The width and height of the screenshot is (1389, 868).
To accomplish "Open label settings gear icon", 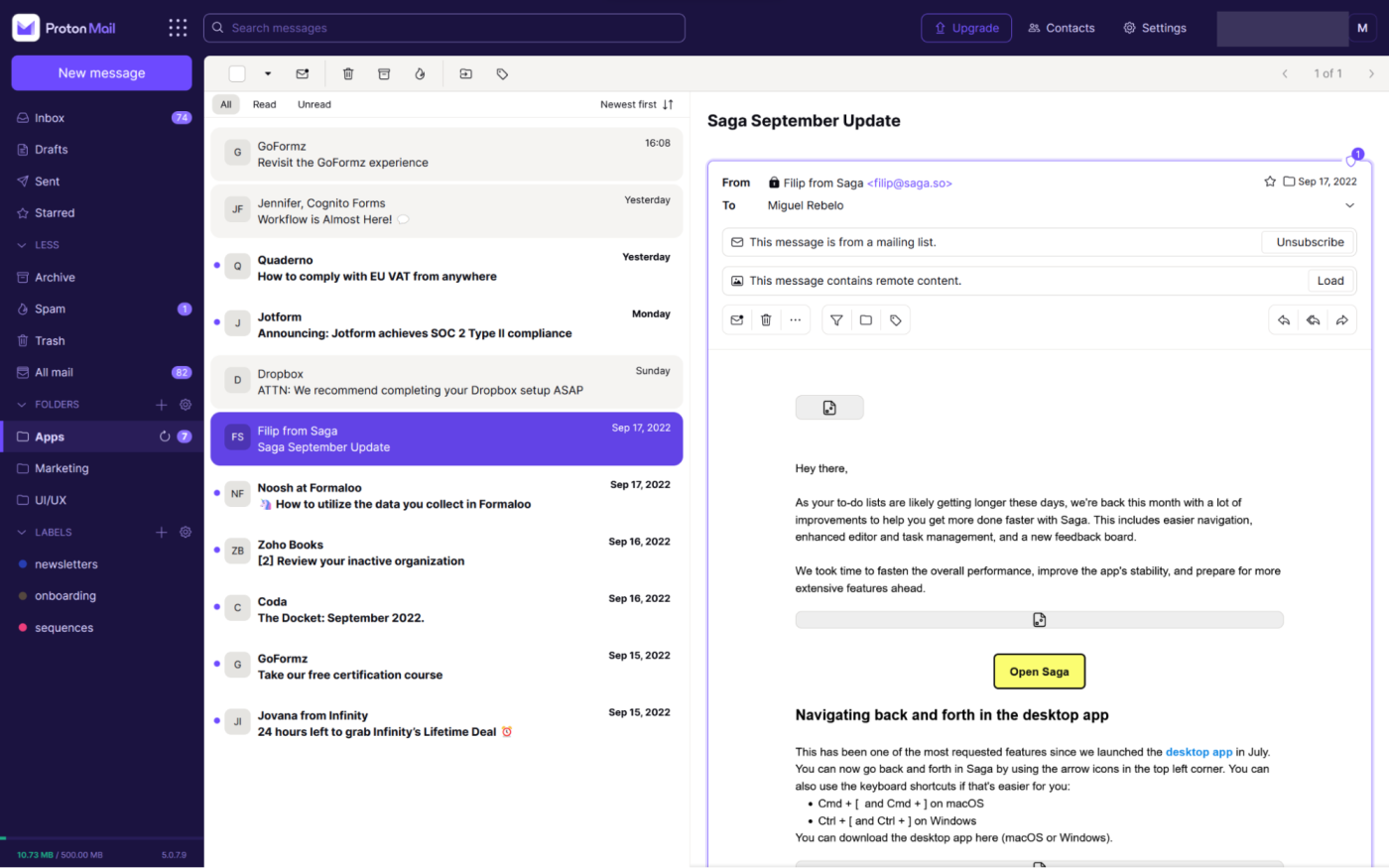I will pyautogui.click(x=186, y=533).
